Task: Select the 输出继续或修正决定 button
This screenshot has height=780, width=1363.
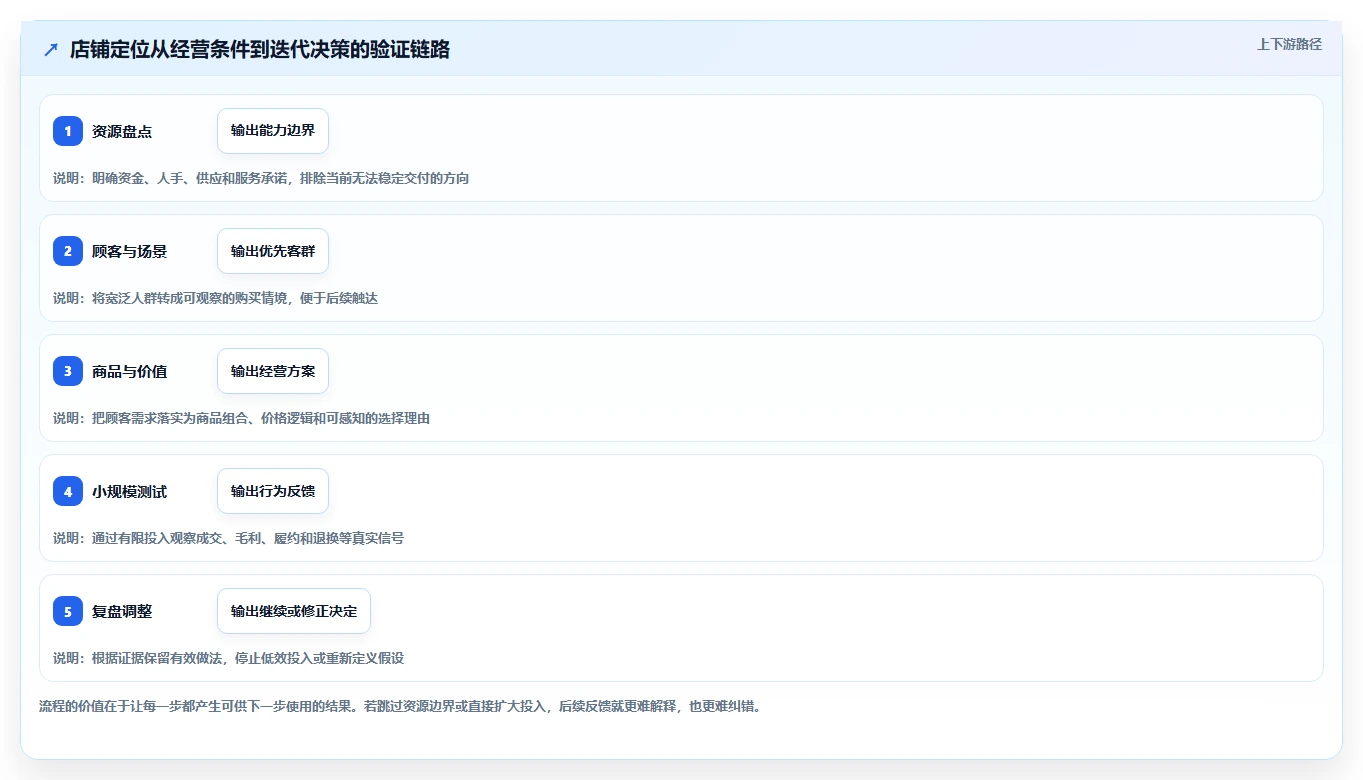Action: (294, 611)
